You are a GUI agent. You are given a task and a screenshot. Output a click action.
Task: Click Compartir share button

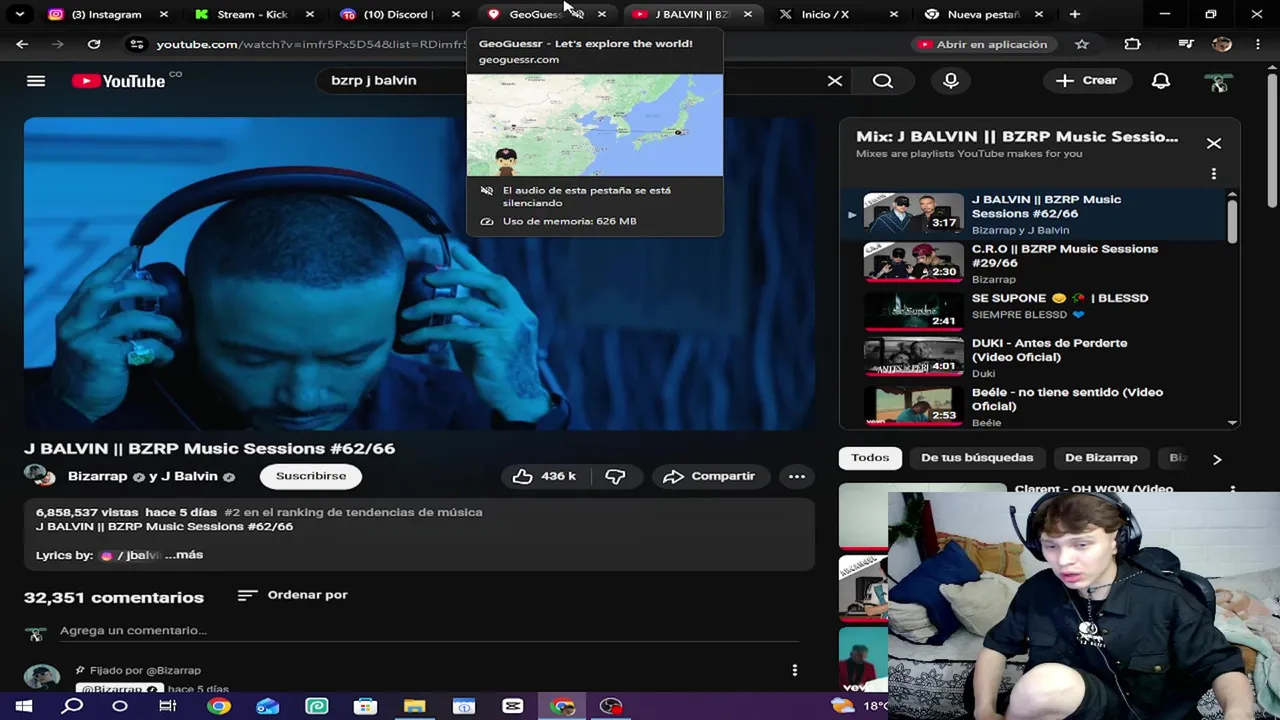coord(709,476)
